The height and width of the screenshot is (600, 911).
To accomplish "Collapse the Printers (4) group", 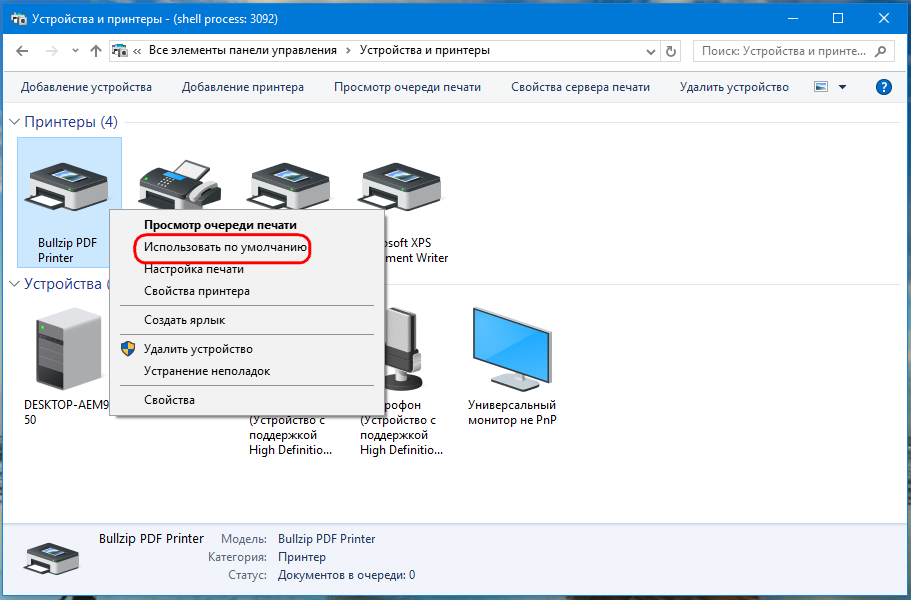I will click(x=15, y=122).
